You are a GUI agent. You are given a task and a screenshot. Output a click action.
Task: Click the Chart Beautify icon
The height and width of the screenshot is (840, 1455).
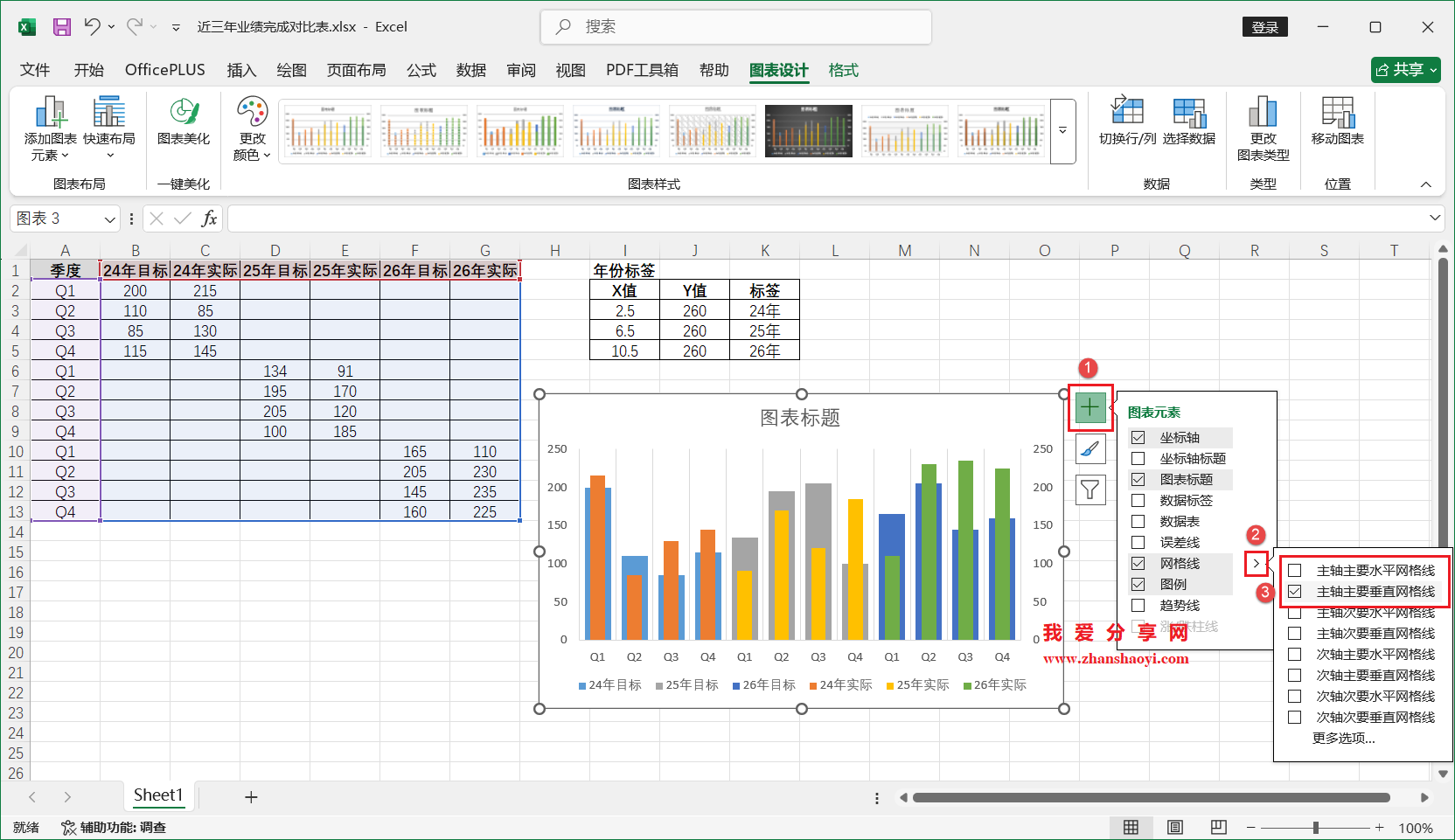click(184, 121)
